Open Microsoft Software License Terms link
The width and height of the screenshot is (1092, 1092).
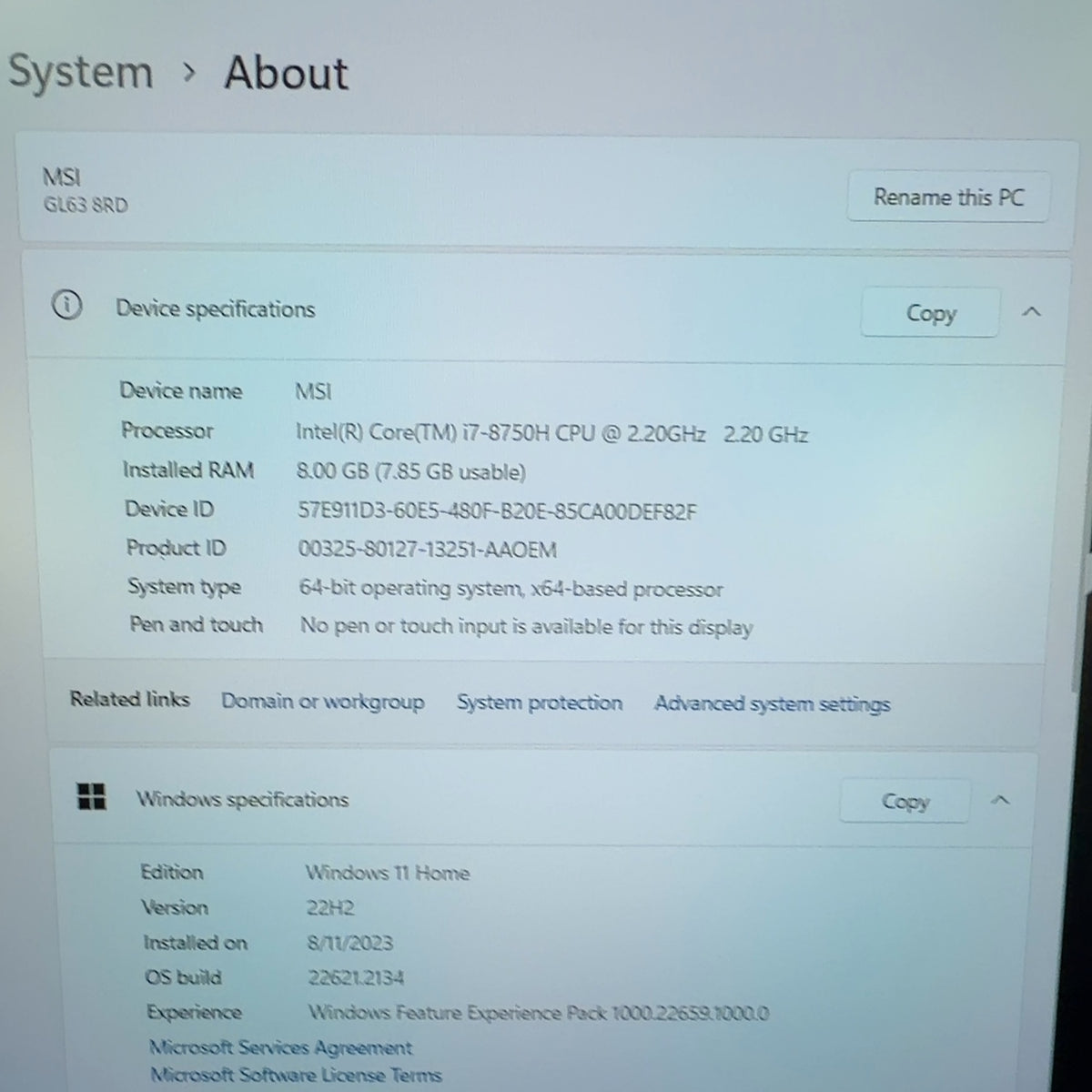(x=296, y=1075)
